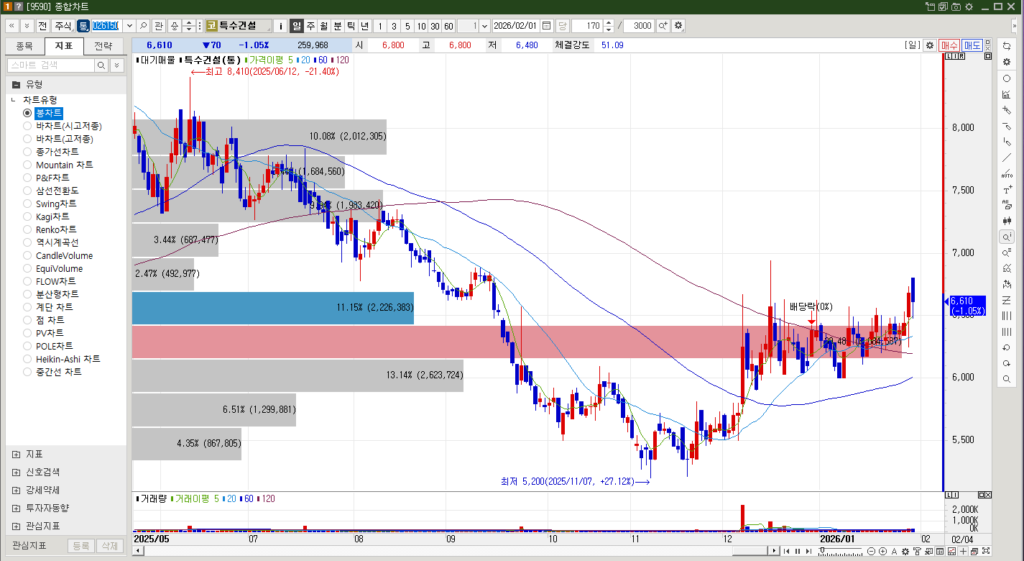Switch to the 종목 tab
This screenshot has height=561, width=1024.
pos(25,46)
